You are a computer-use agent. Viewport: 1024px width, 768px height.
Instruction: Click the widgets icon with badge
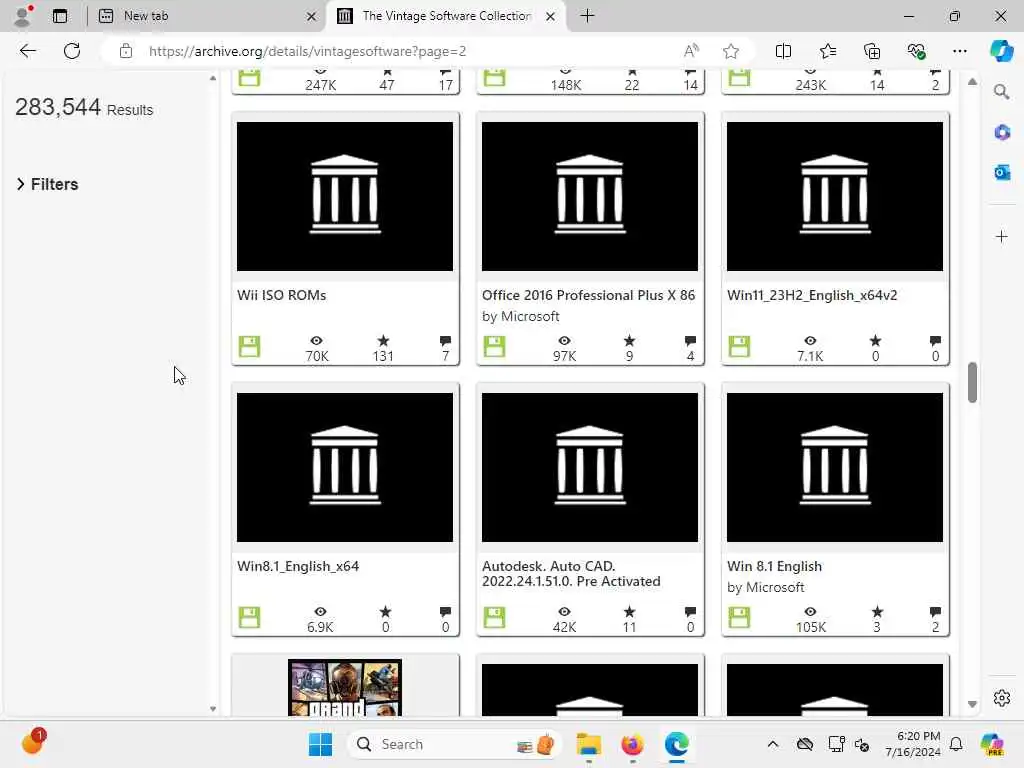[x=33, y=742]
